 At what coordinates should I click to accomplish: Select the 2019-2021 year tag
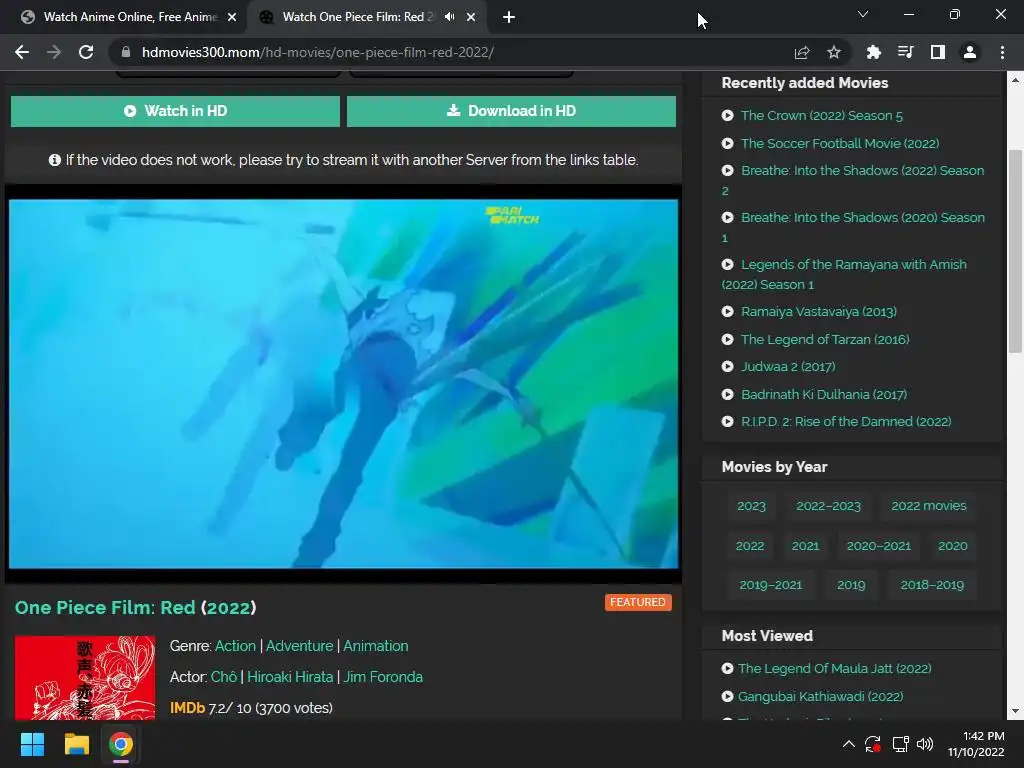pyautogui.click(x=771, y=585)
